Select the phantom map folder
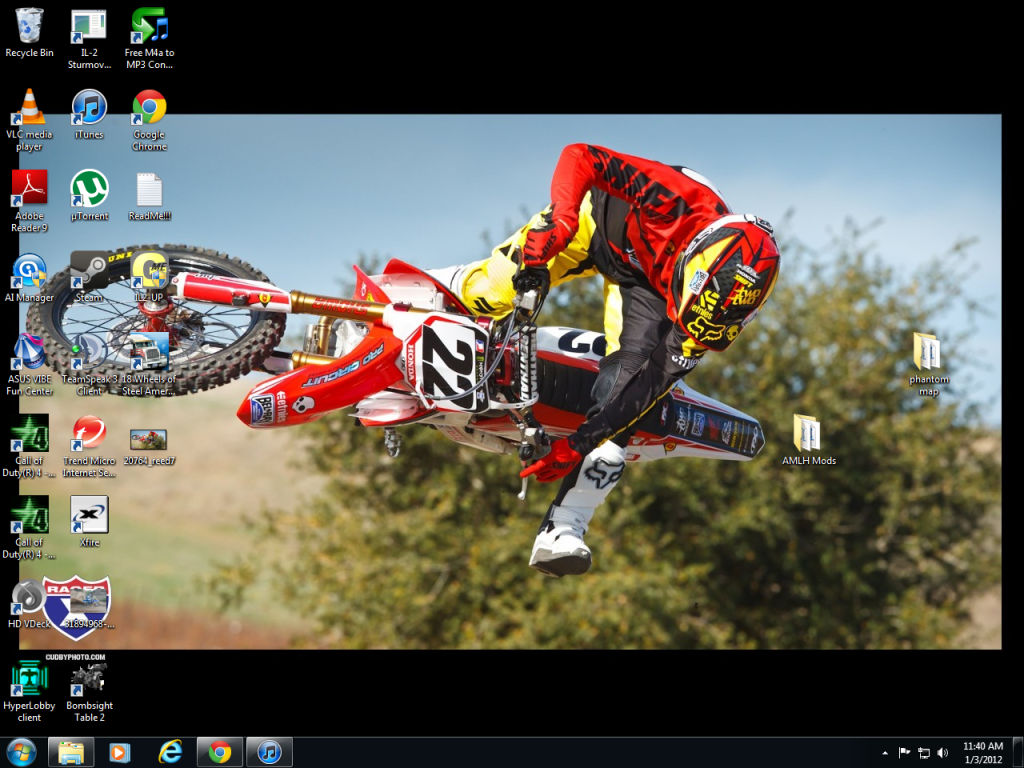The width and height of the screenshot is (1024, 768). (x=928, y=353)
